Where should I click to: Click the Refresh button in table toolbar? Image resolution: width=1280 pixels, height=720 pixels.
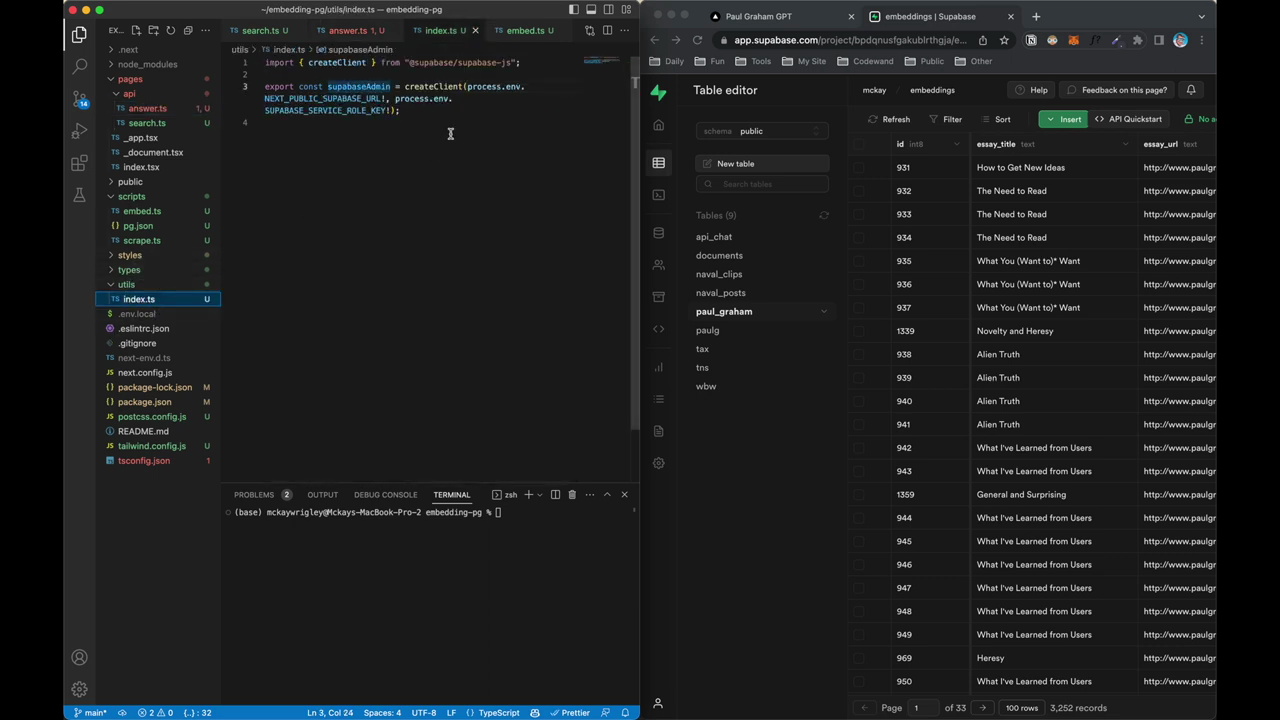point(889,119)
